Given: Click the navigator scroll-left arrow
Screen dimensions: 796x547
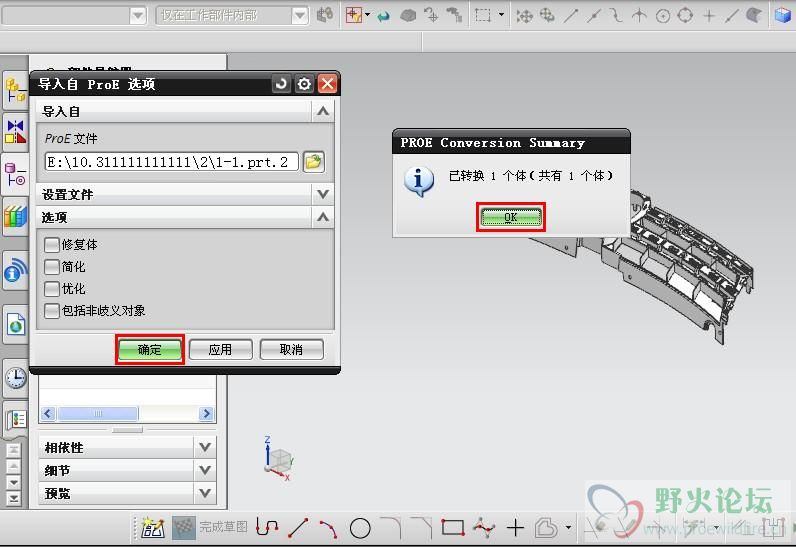Looking at the screenshot, I should point(48,414).
